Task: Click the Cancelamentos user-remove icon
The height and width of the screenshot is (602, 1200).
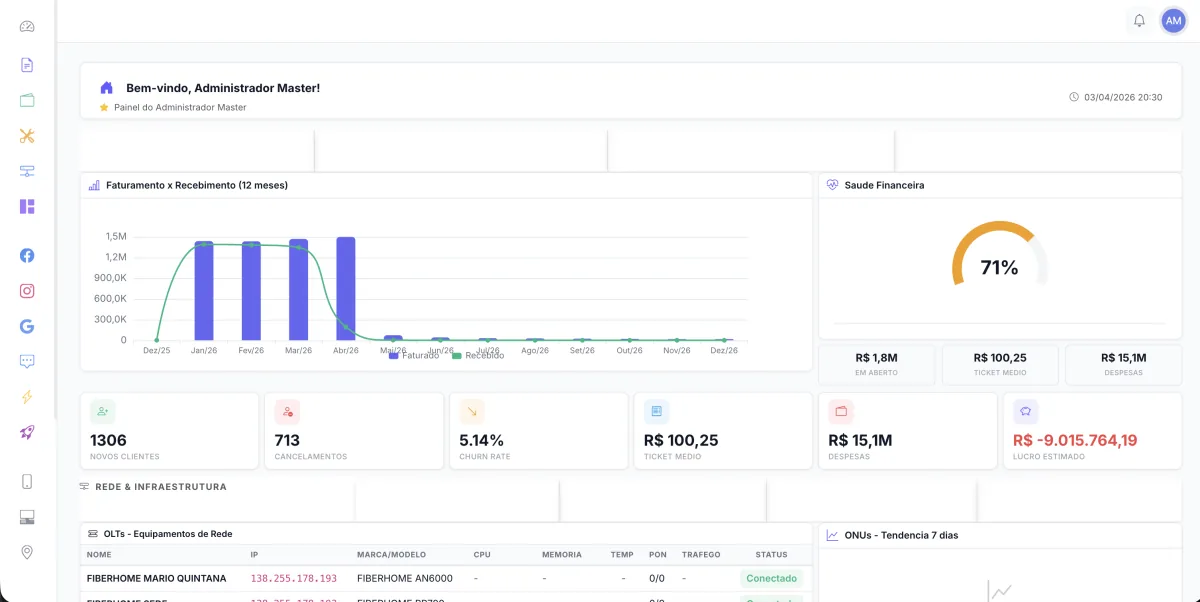Action: pyautogui.click(x=287, y=411)
